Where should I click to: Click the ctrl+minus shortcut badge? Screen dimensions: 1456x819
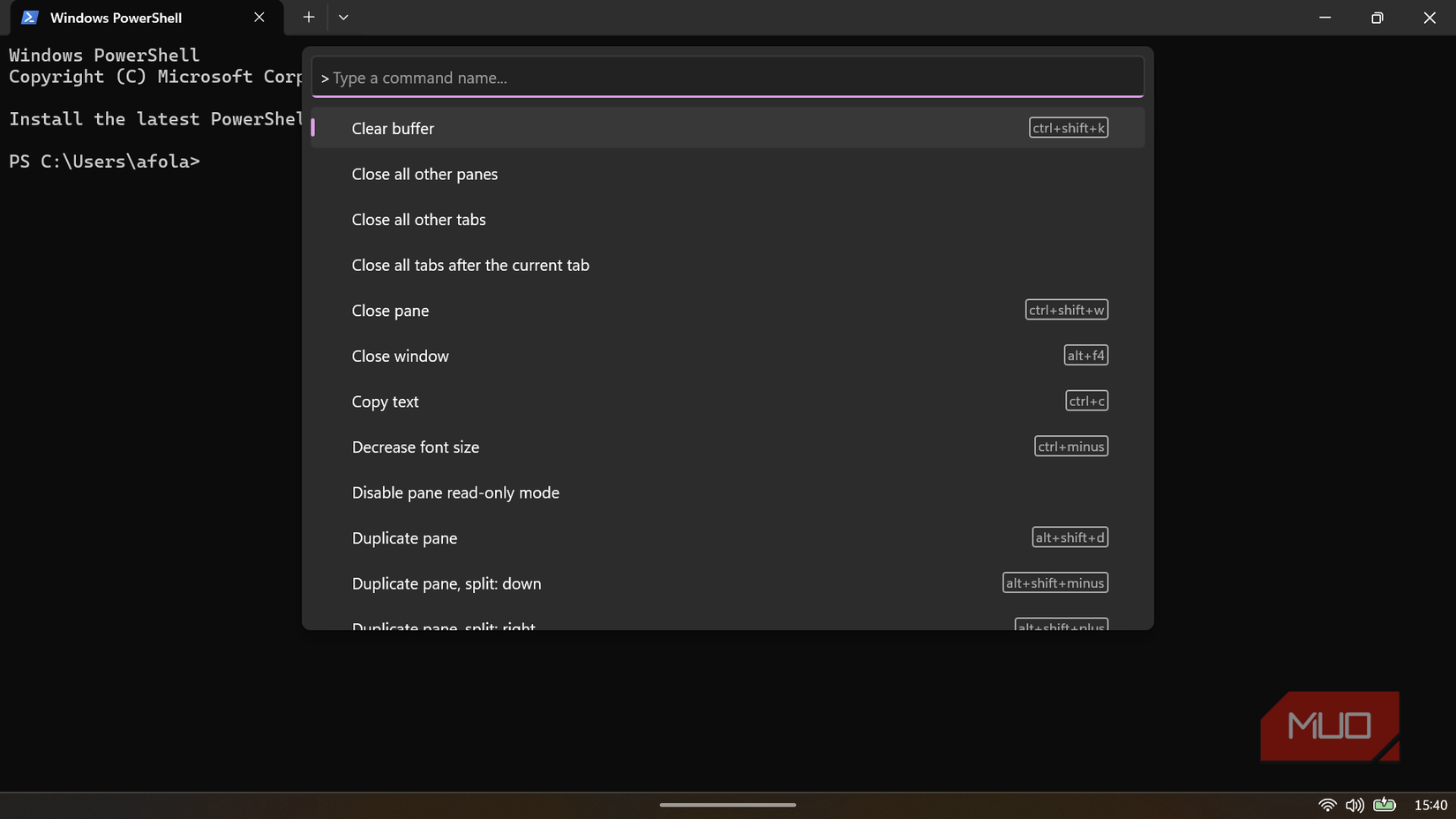(x=1071, y=447)
